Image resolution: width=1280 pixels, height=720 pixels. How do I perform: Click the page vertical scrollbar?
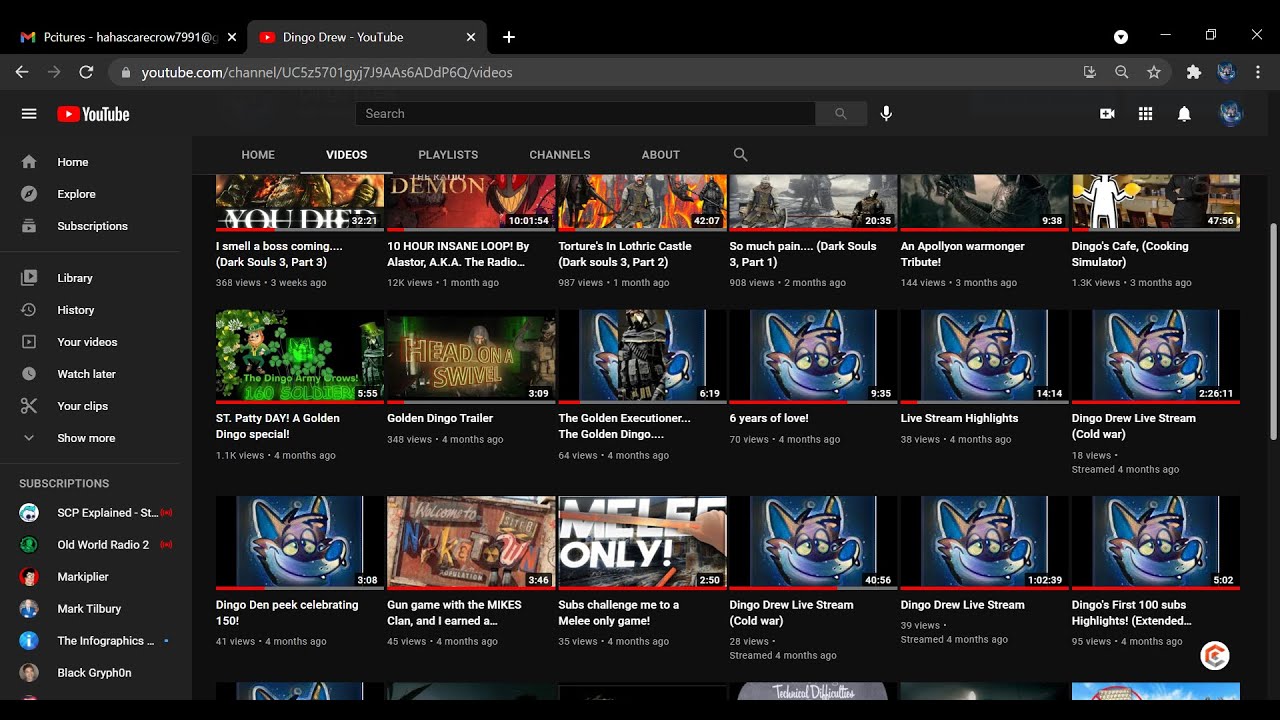coord(1273,330)
